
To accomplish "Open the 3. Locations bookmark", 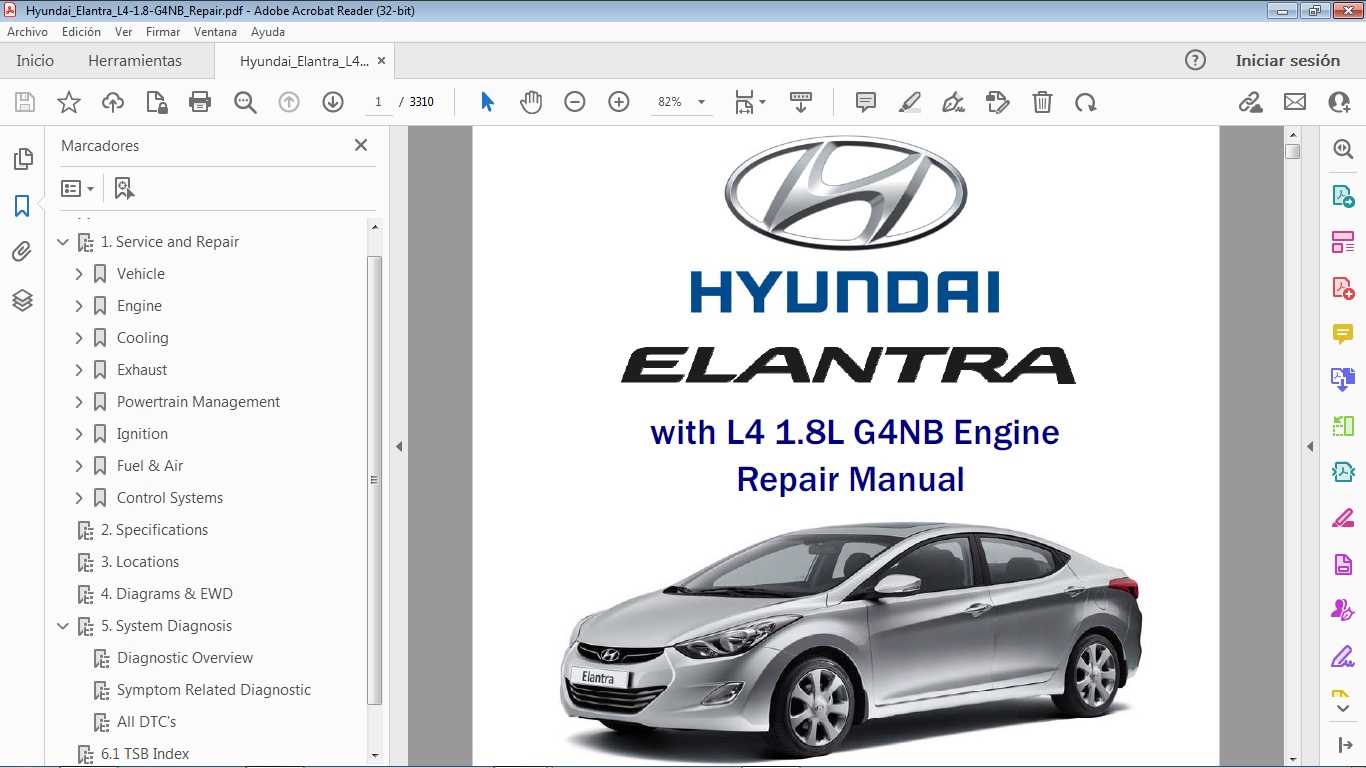I will (139, 562).
